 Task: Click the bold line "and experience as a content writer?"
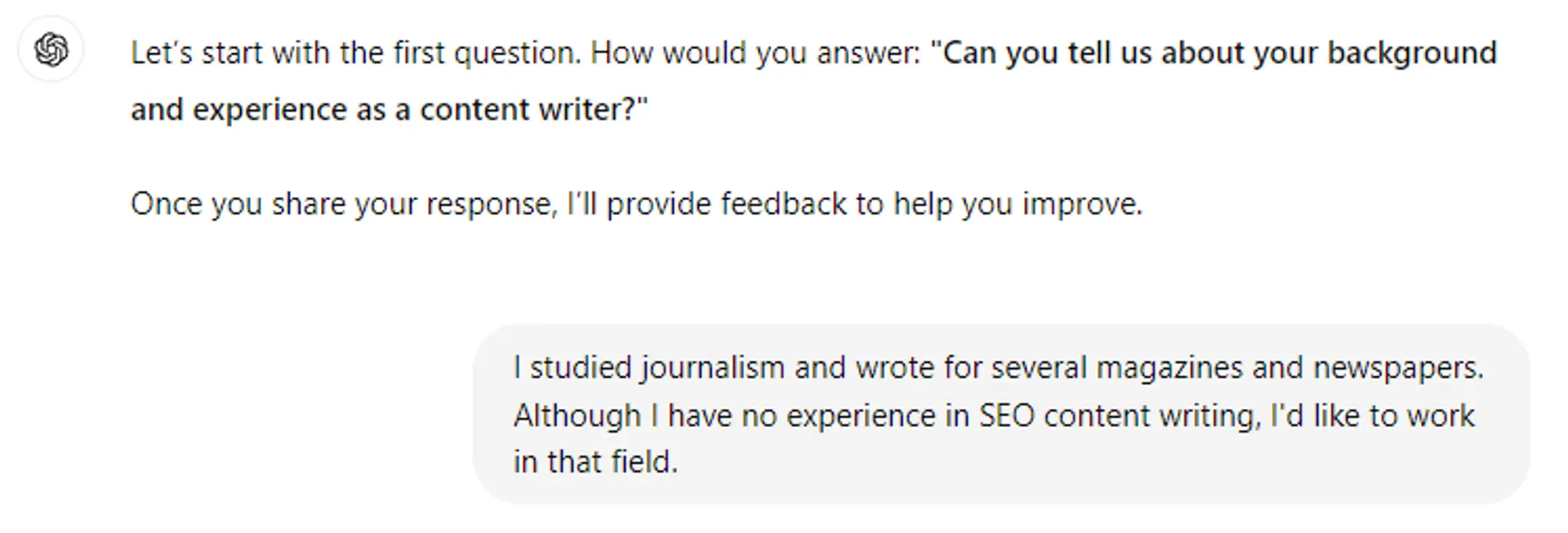click(388, 109)
